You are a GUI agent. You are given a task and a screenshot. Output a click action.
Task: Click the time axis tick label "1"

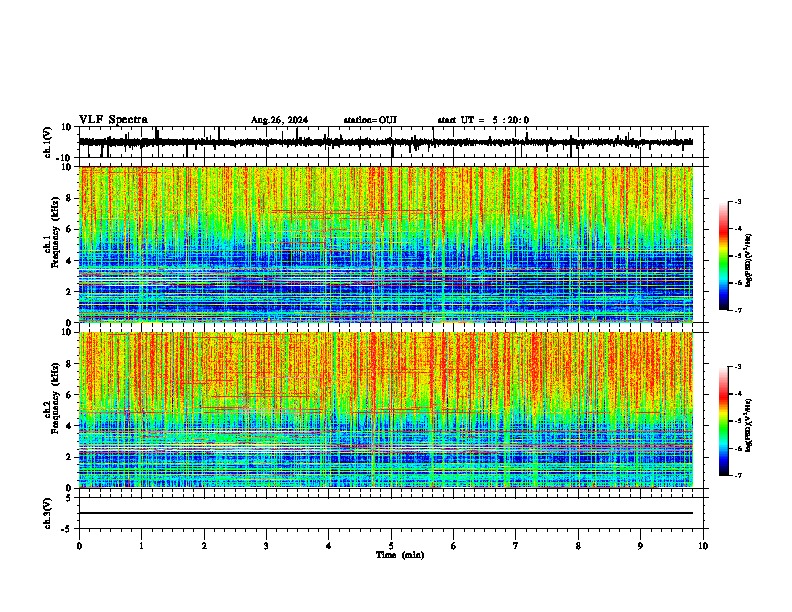coord(141,546)
